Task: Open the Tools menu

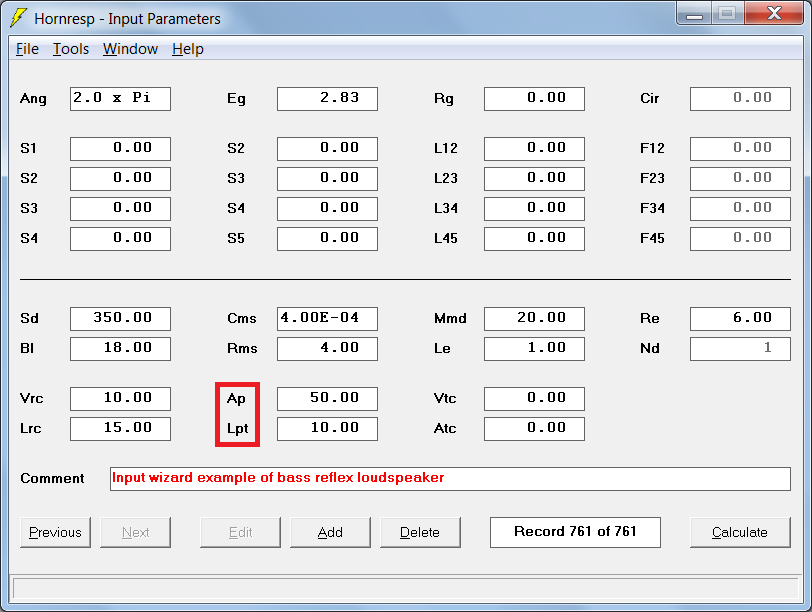Action: 71,49
